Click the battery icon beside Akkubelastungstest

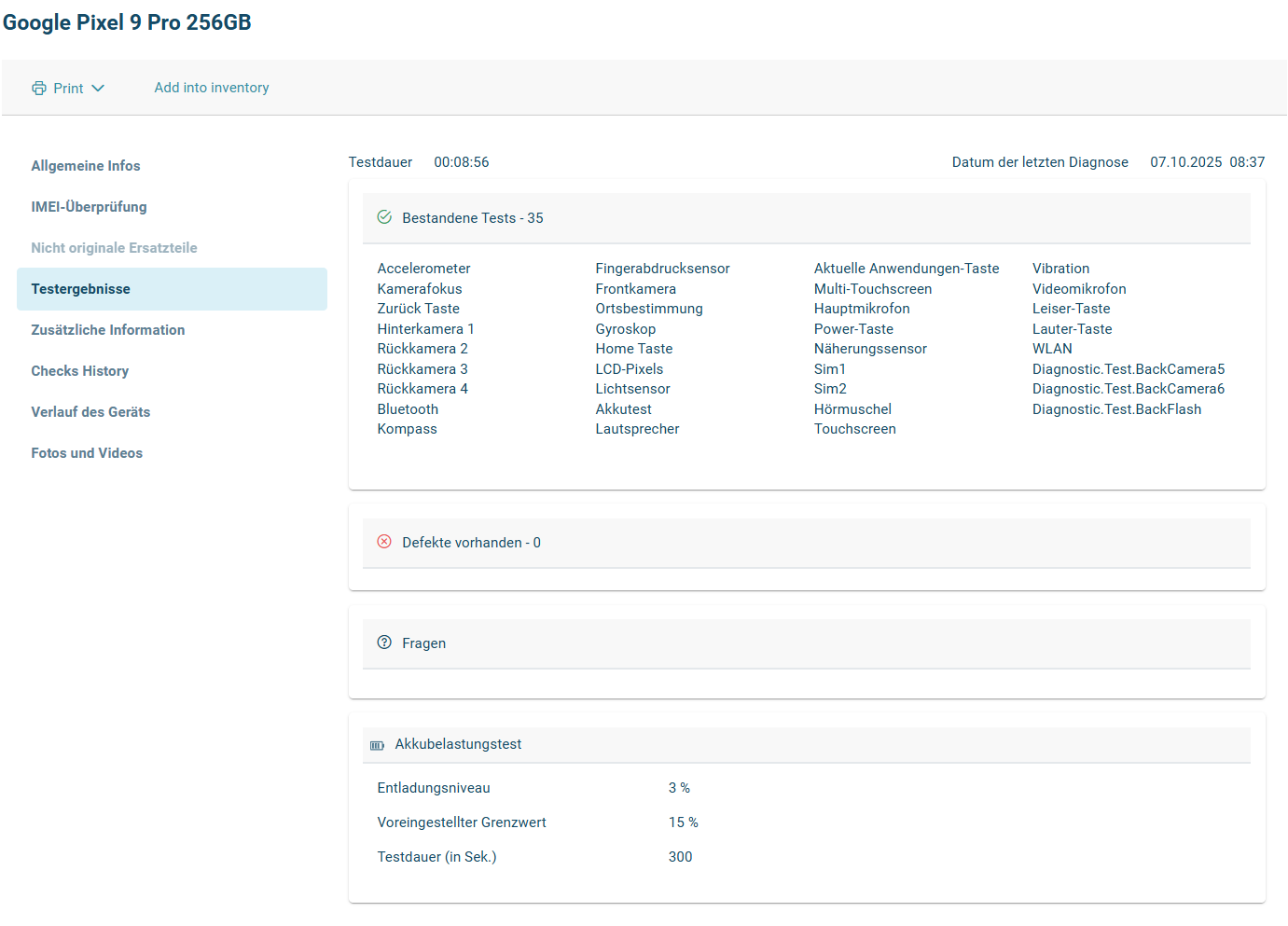[x=378, y=745]
